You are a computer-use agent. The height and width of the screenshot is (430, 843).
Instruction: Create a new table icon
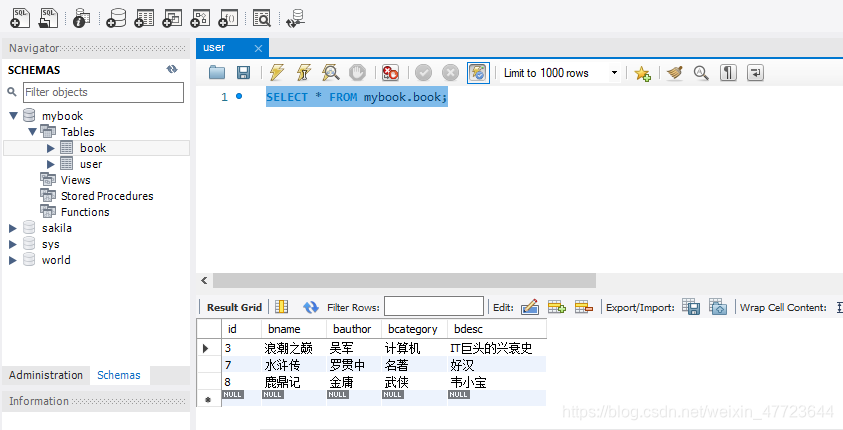[144, 18]
